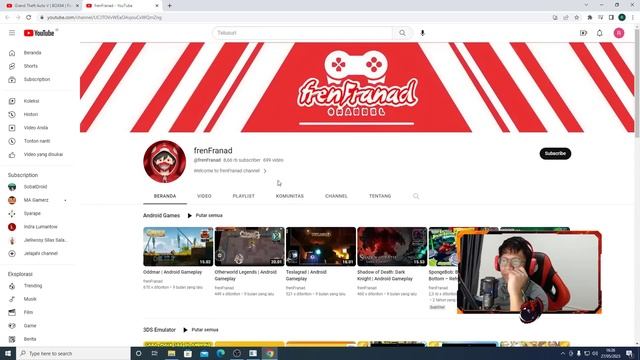Open the notifications bell

(x=600, y=33)
